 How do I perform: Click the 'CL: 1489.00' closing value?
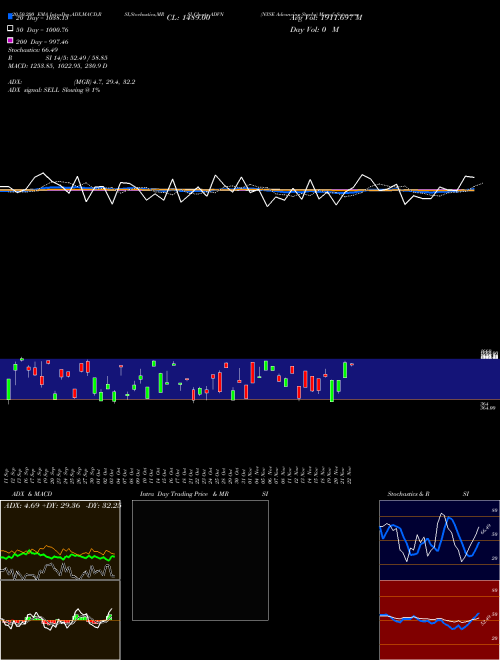[188, 18]
